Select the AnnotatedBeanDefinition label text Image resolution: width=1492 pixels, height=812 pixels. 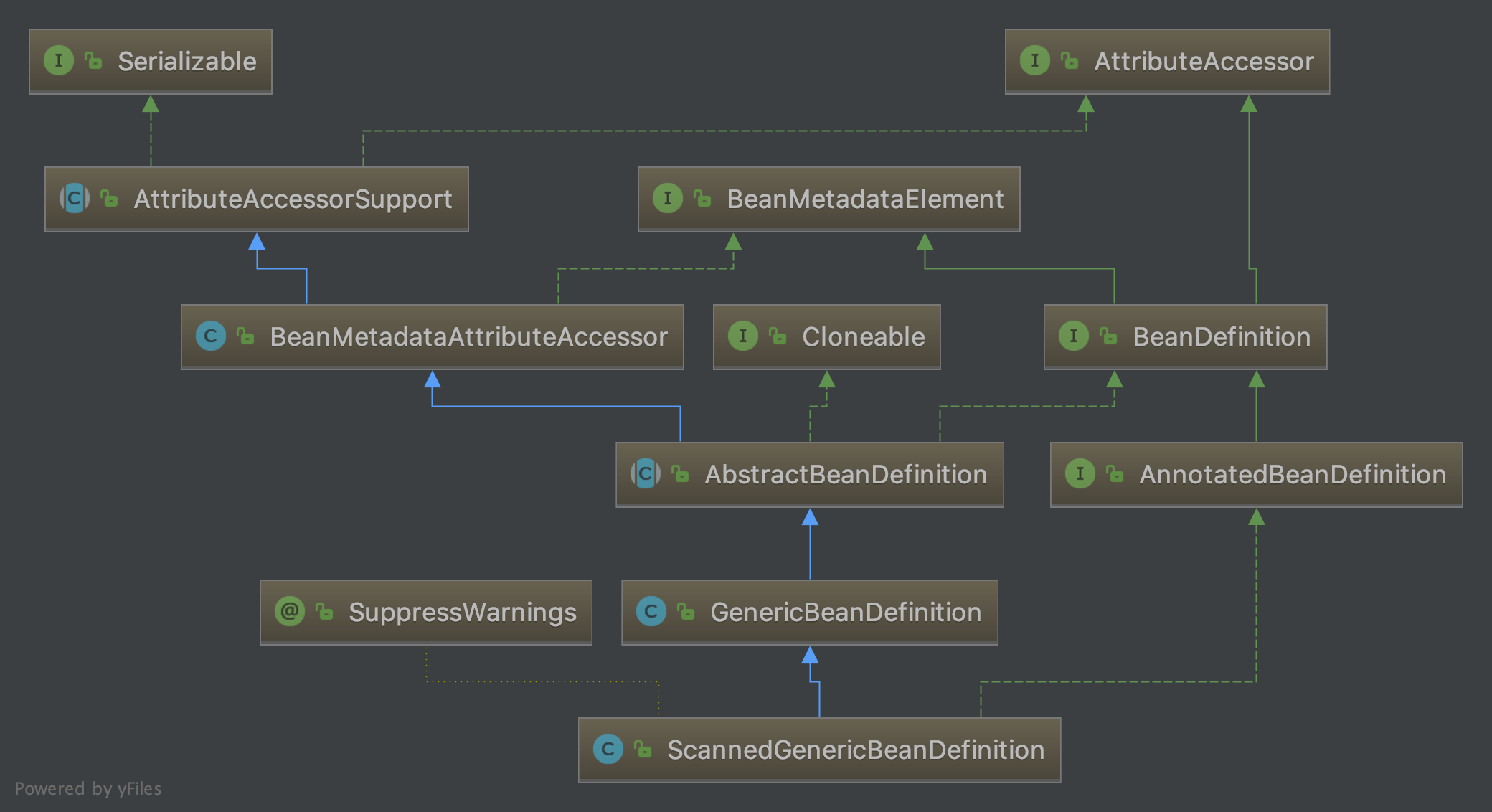(x=1292, y=474)
